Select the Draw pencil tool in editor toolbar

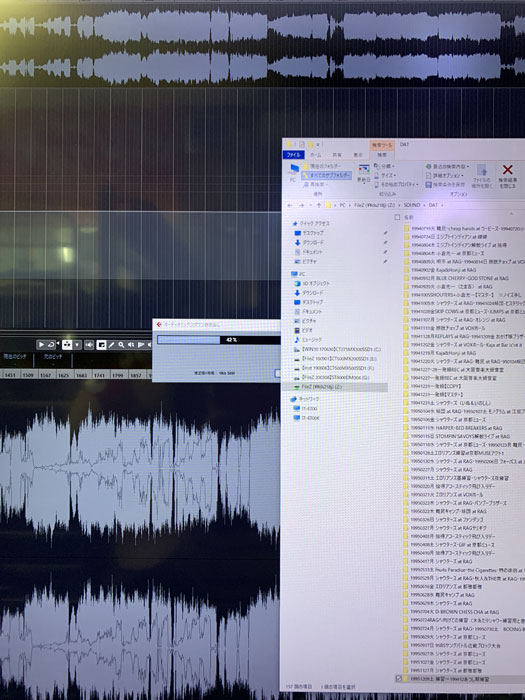pyautogui.click(x=111, y=345)
